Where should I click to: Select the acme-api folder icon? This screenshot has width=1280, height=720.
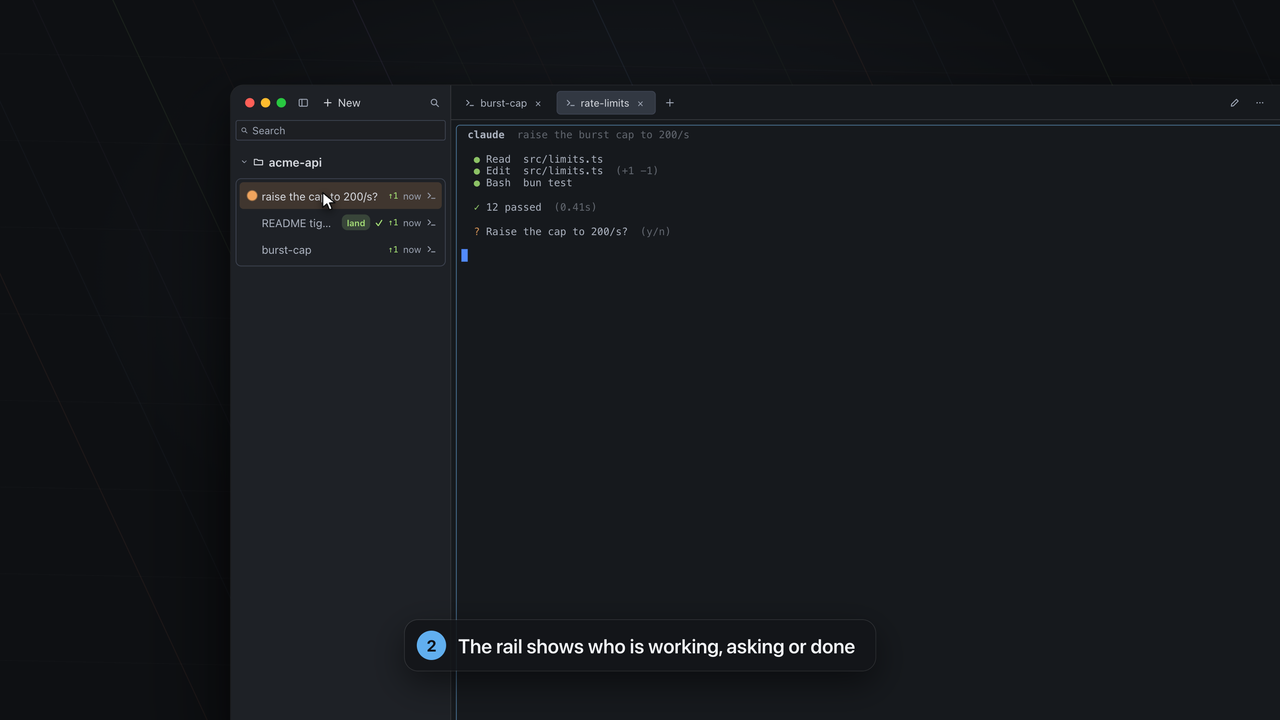(x=258, y=162)
